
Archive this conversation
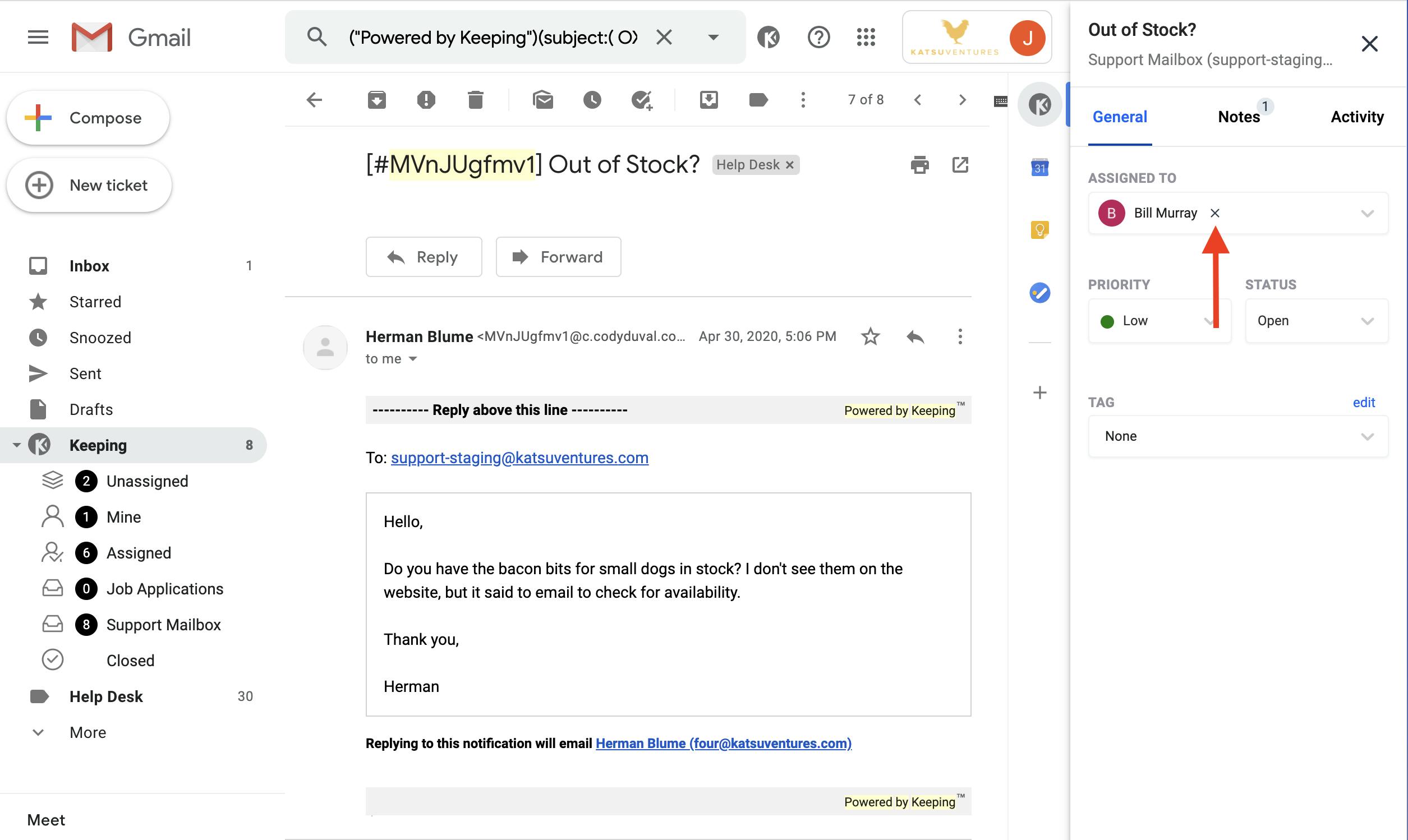pyautogui.click(x=376, y=100)
